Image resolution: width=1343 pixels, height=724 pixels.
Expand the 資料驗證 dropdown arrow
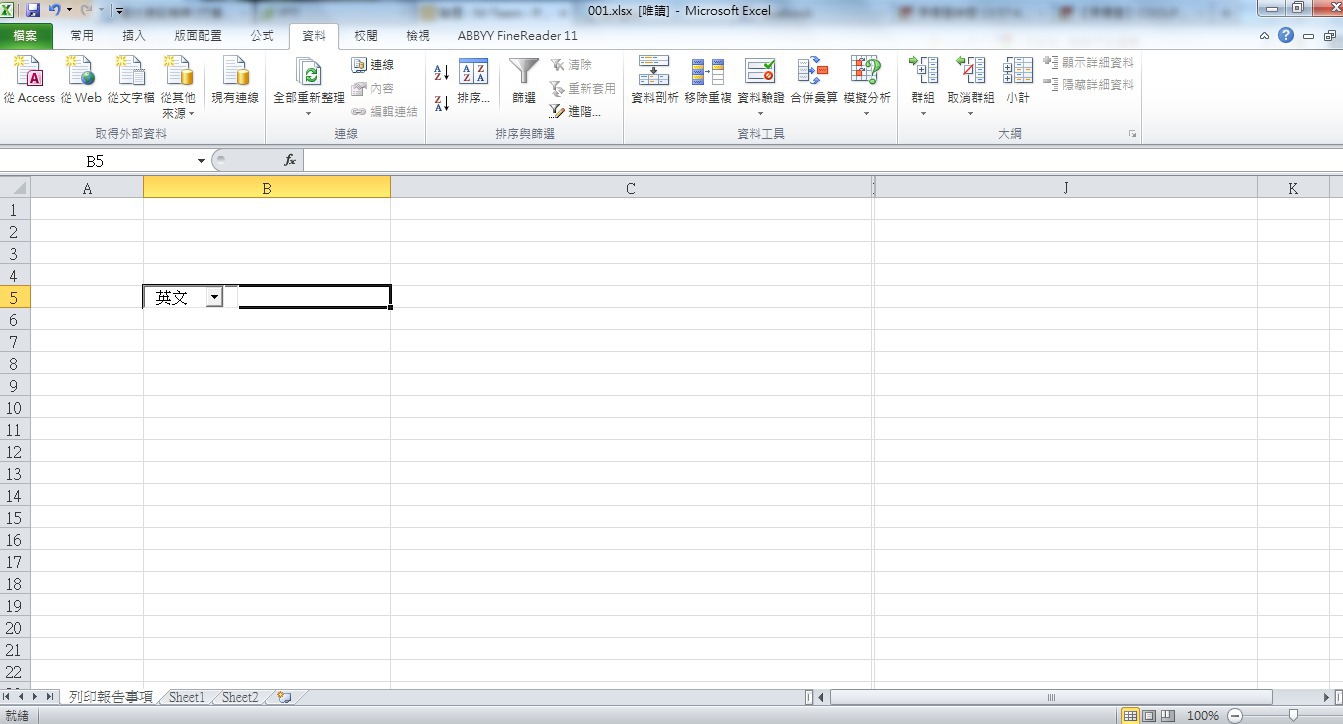pos(761,112)
